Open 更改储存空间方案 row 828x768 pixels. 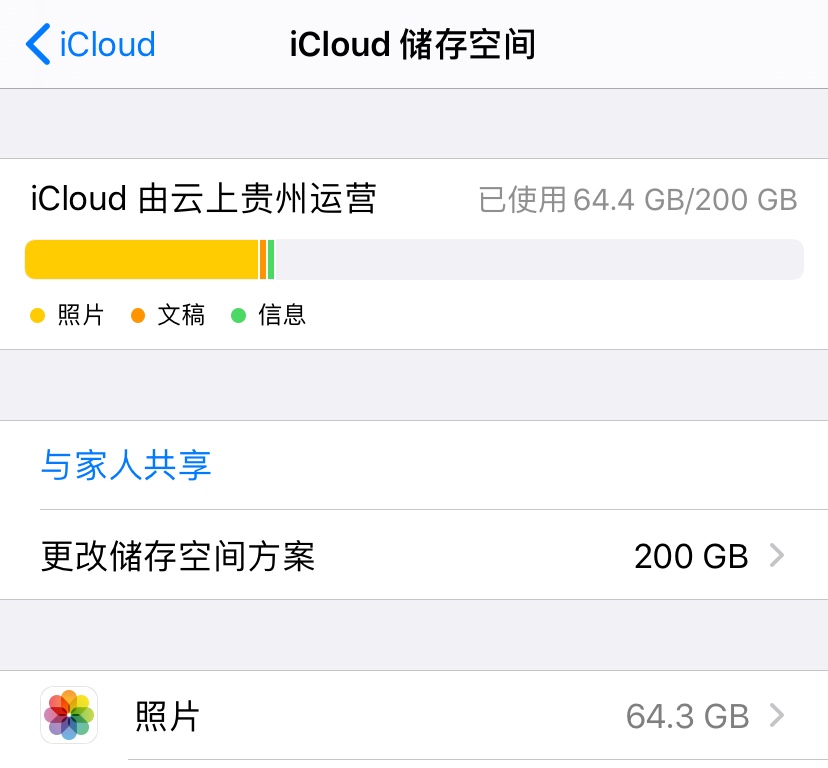point(178,556)
